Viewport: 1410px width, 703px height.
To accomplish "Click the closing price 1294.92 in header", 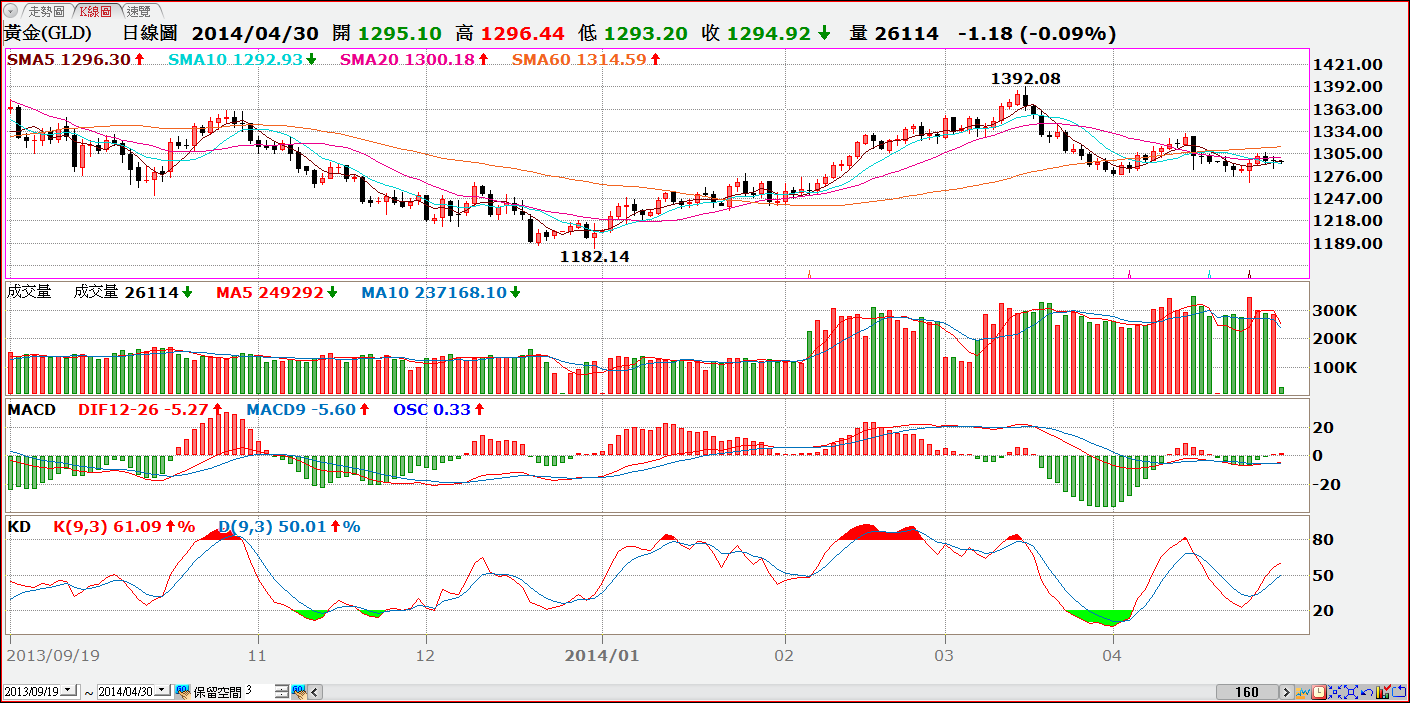I will pos(768,34).
